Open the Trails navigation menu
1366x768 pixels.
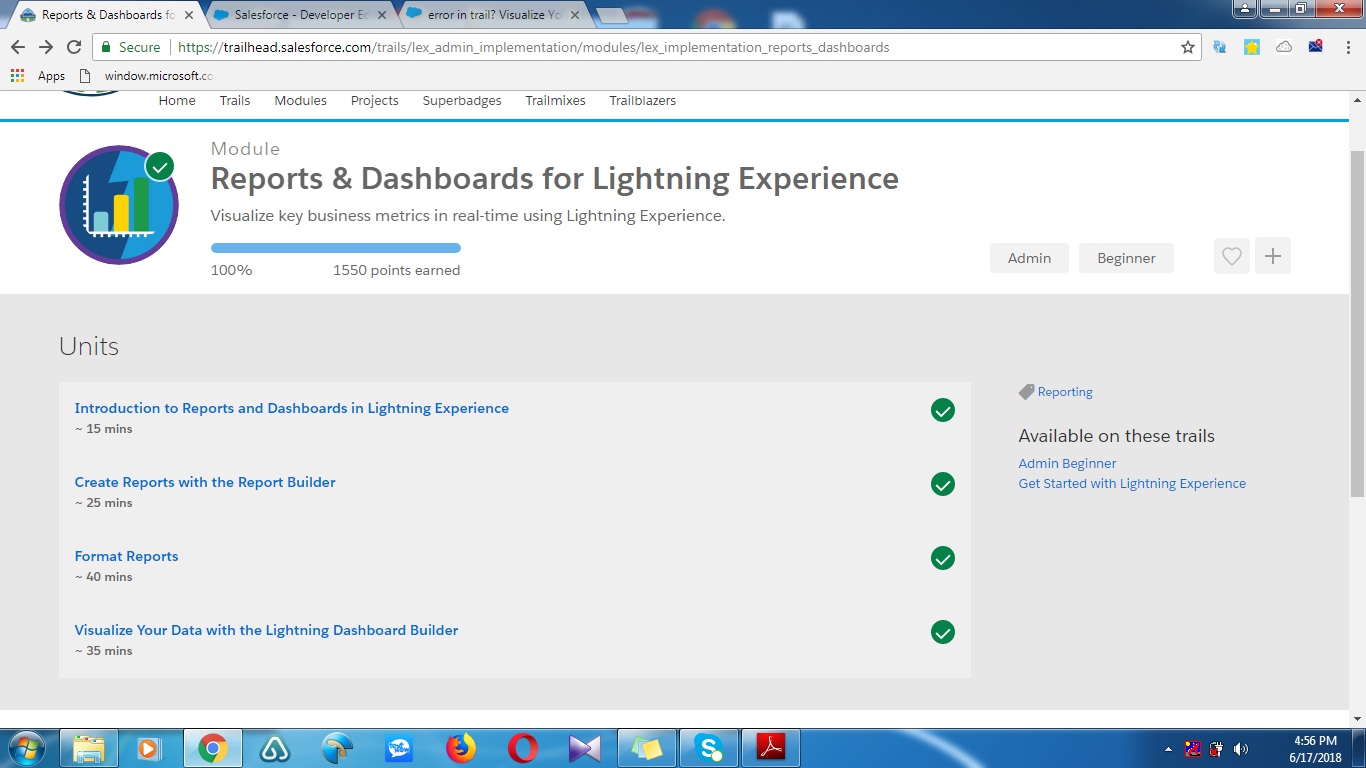[x=235, y=101]
